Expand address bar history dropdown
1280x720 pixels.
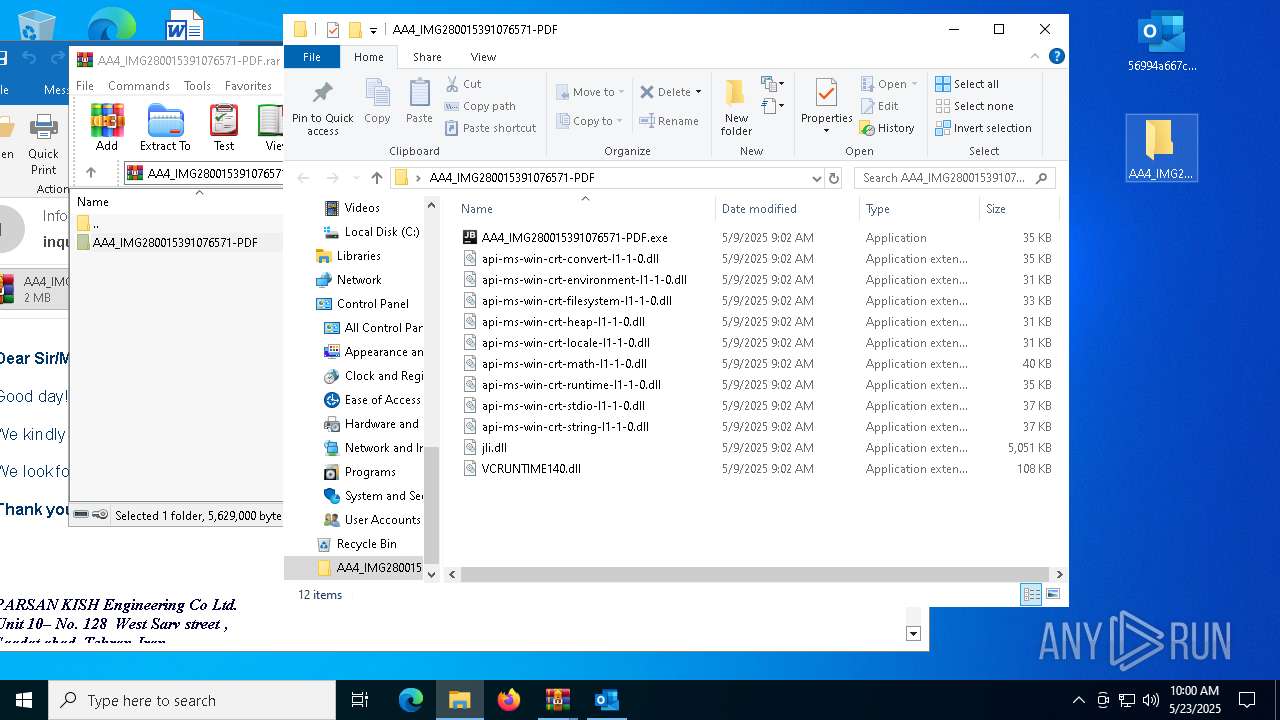point(817,178)
